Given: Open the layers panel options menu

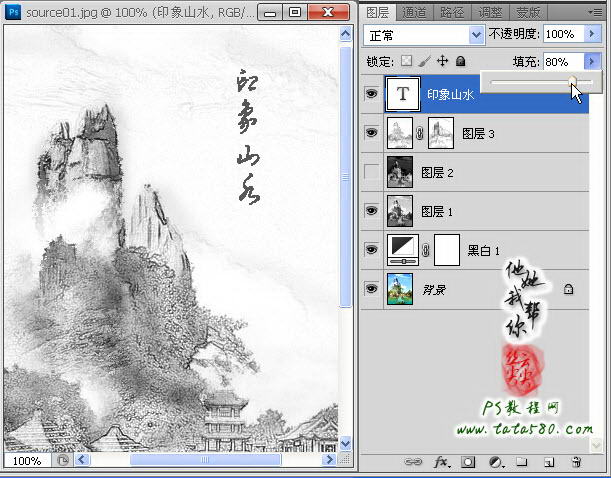Looking at the screenshot, I should (x=595, y=12).
